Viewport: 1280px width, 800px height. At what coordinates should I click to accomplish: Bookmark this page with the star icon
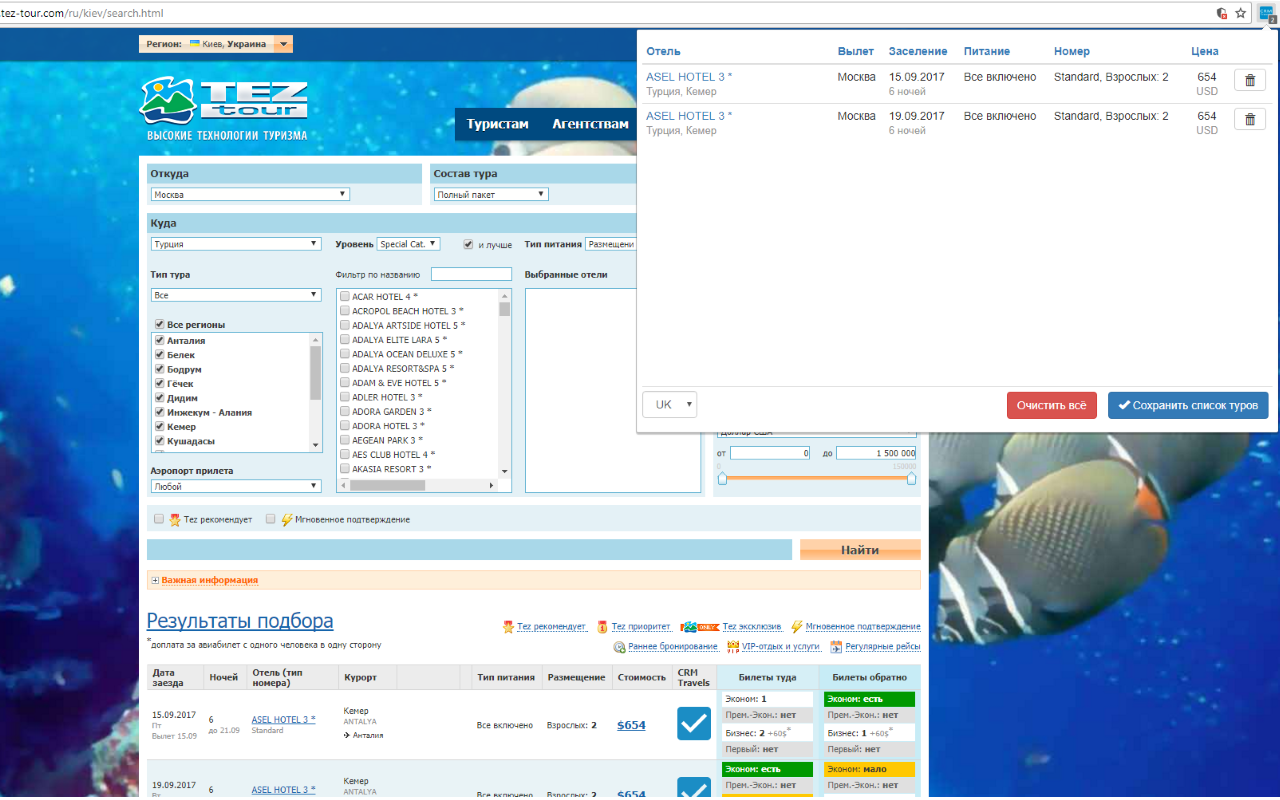1241,13
